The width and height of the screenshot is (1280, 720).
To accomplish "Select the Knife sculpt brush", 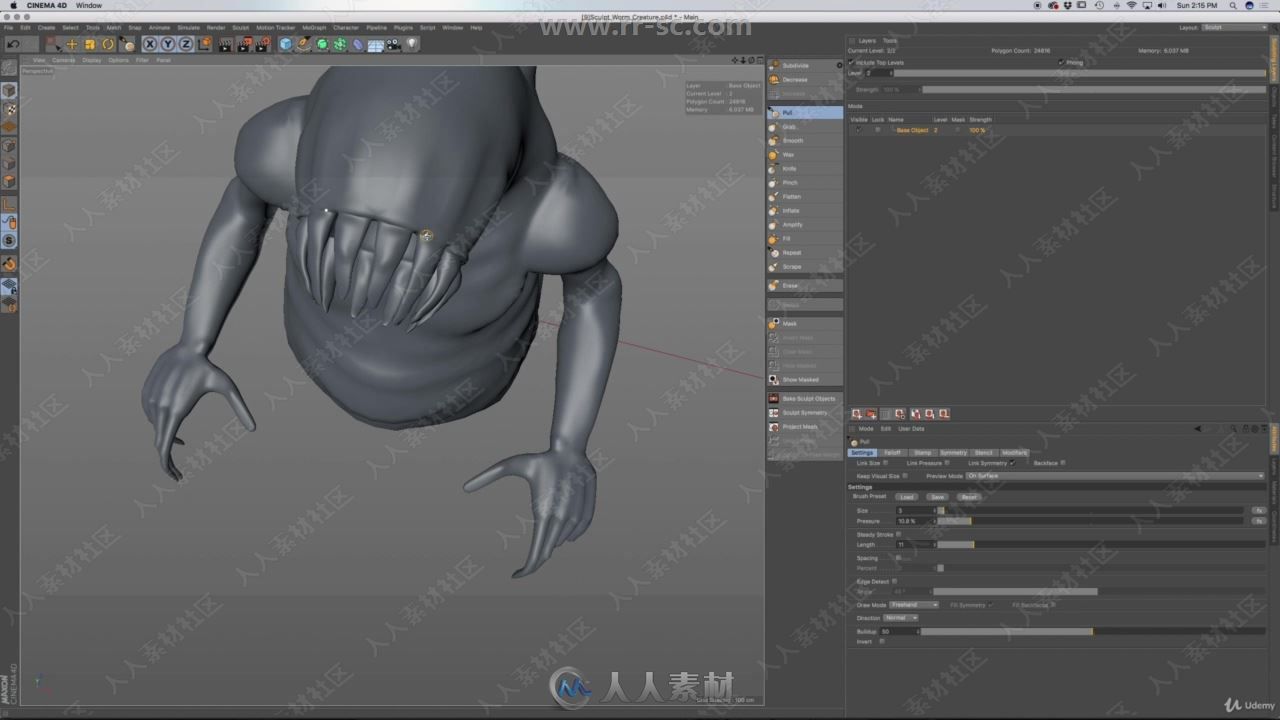I will [x=805, y=169].
